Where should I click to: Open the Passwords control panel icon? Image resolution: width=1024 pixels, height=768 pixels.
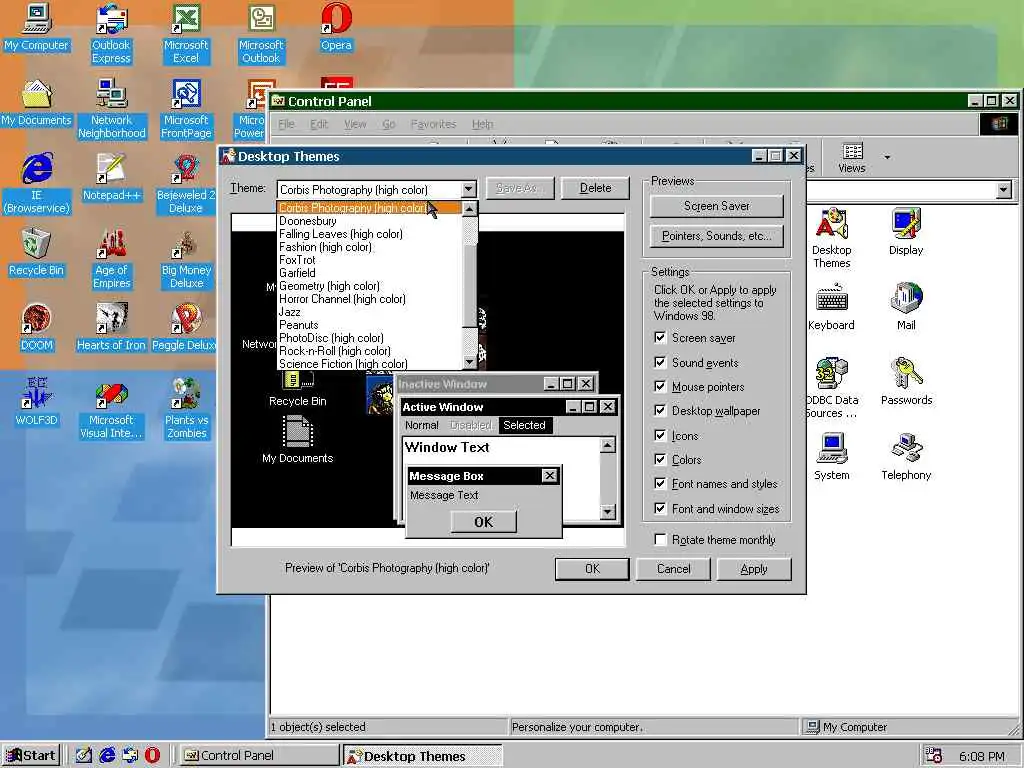(906, 382)
